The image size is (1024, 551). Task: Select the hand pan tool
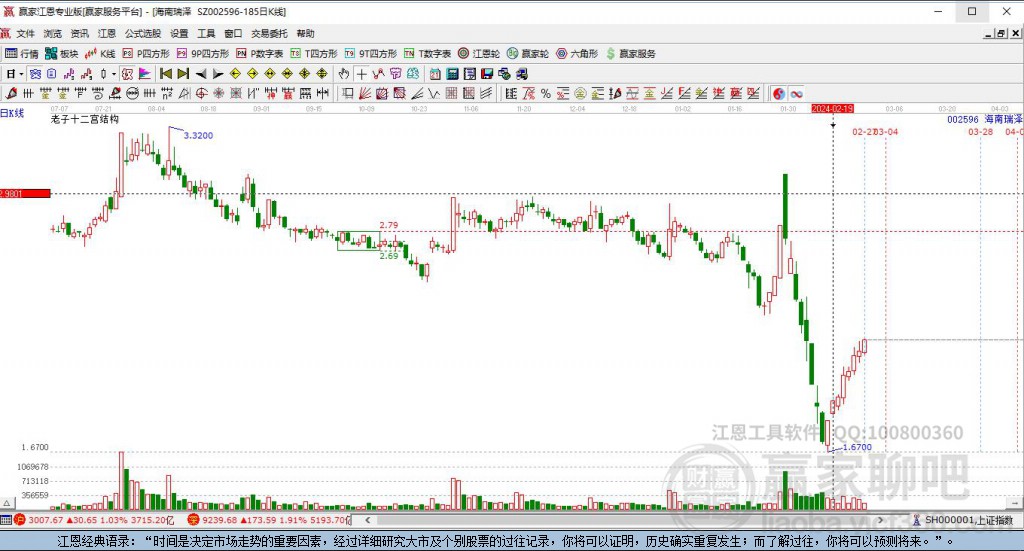pyautogui.click(x=344, y=74)
